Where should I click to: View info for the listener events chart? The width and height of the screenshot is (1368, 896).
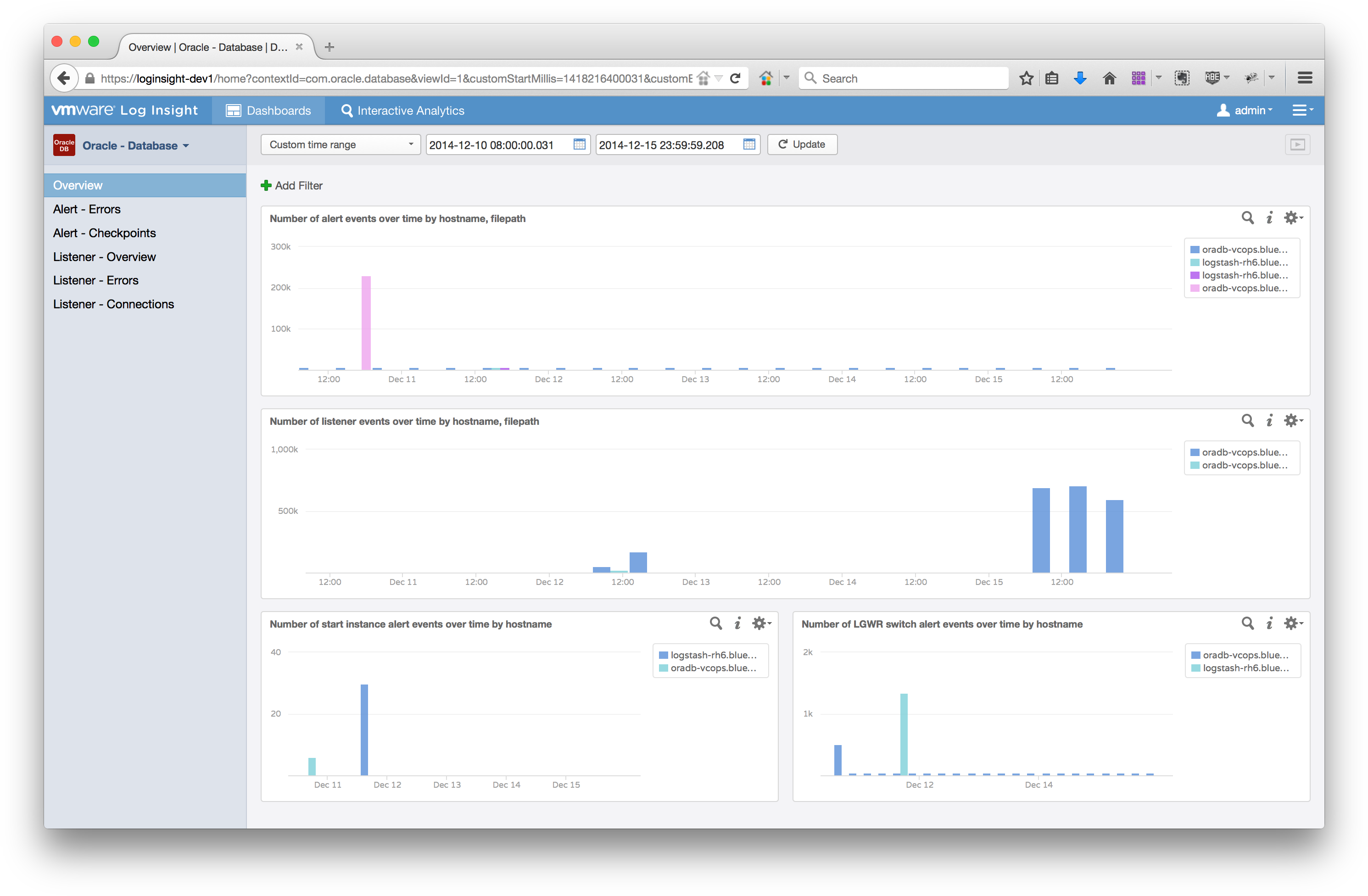tap(1270, 420)
